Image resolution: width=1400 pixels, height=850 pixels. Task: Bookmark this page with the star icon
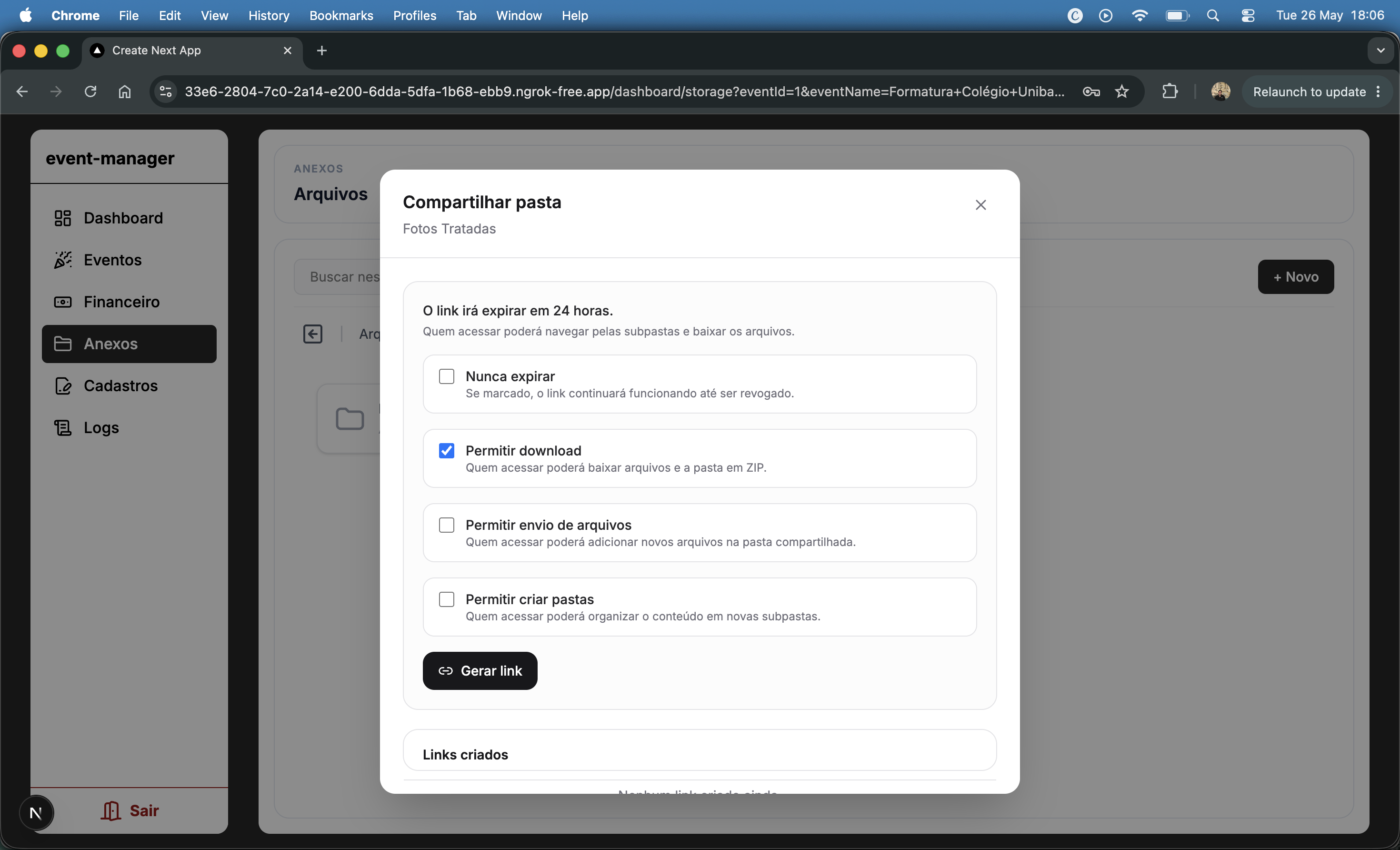pos(1121,91)
